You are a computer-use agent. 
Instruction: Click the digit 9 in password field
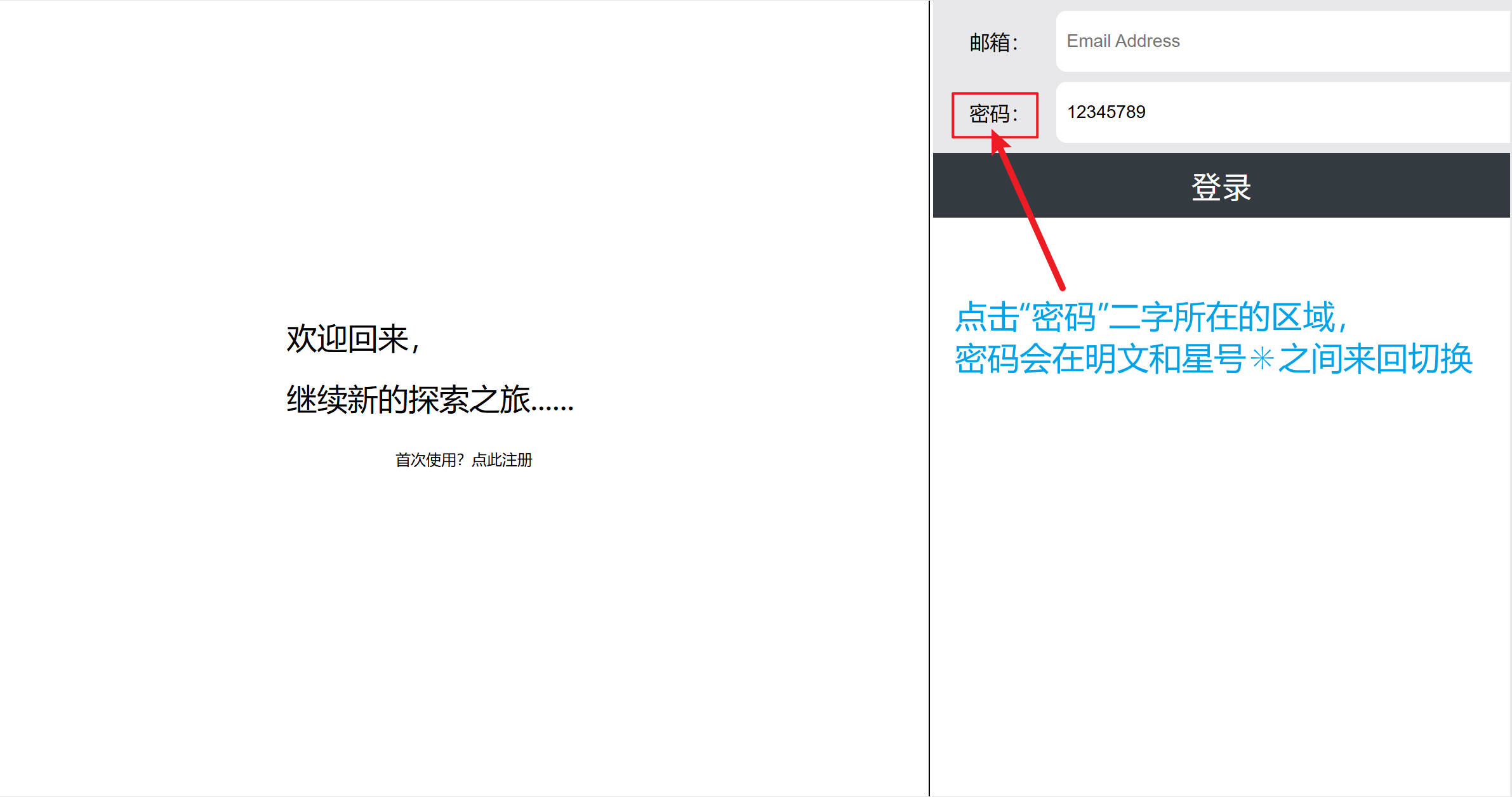(x=1141, y=112)
